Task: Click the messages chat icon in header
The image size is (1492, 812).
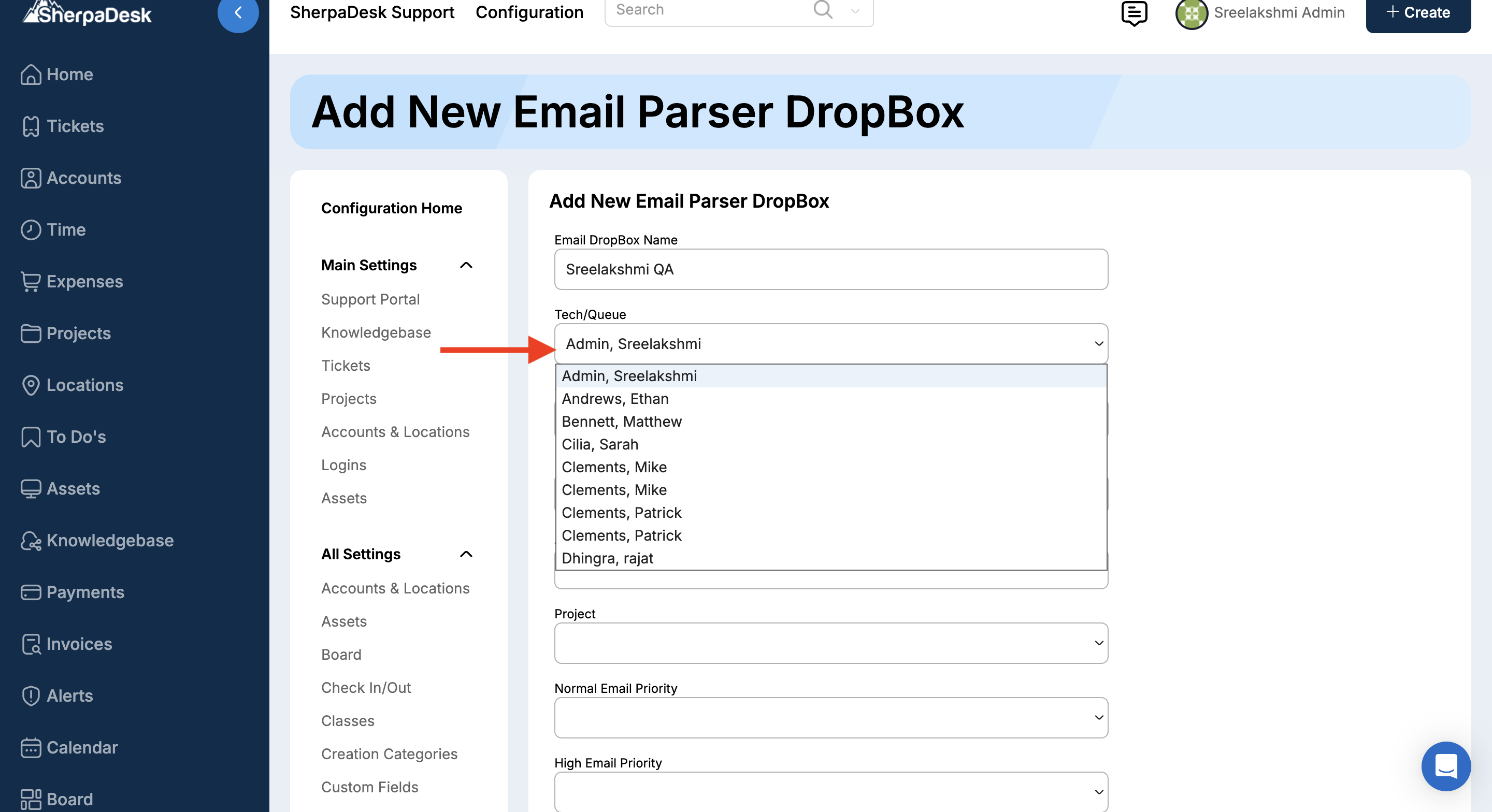Action: pyautogui.click(x=1134, y=13)
